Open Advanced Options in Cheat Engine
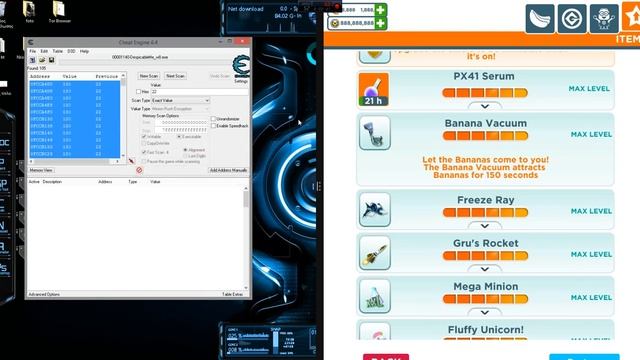The width and height of the screenshot is (640, 360). 44,294
